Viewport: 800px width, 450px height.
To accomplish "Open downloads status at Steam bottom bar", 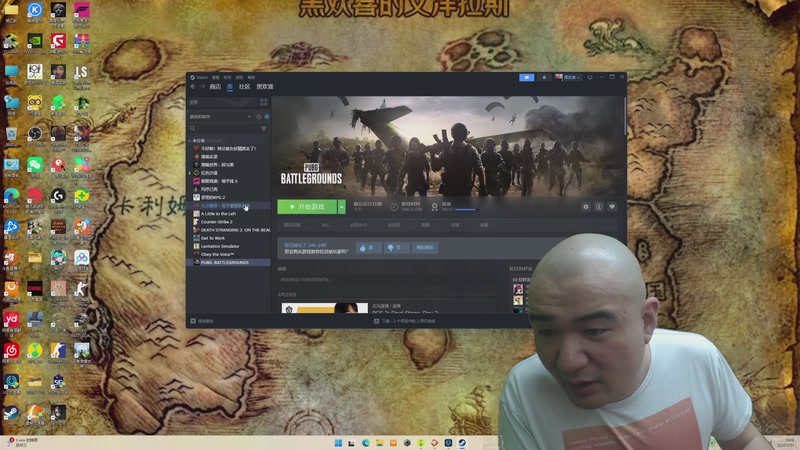I will point(405,321).
